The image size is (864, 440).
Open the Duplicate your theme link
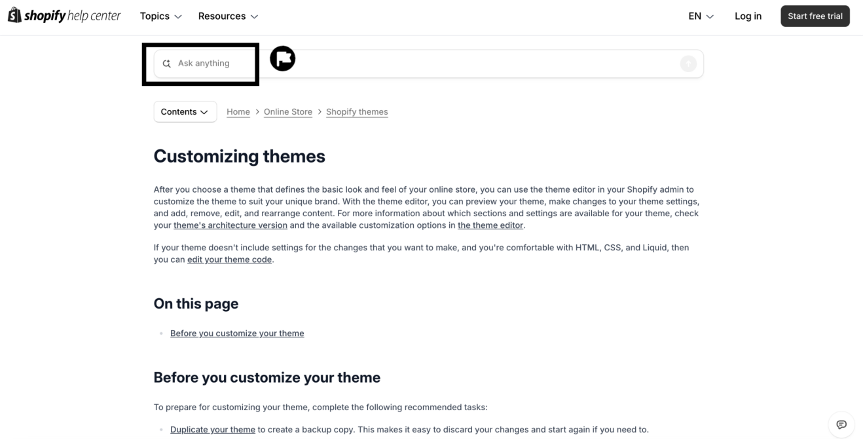212,429
